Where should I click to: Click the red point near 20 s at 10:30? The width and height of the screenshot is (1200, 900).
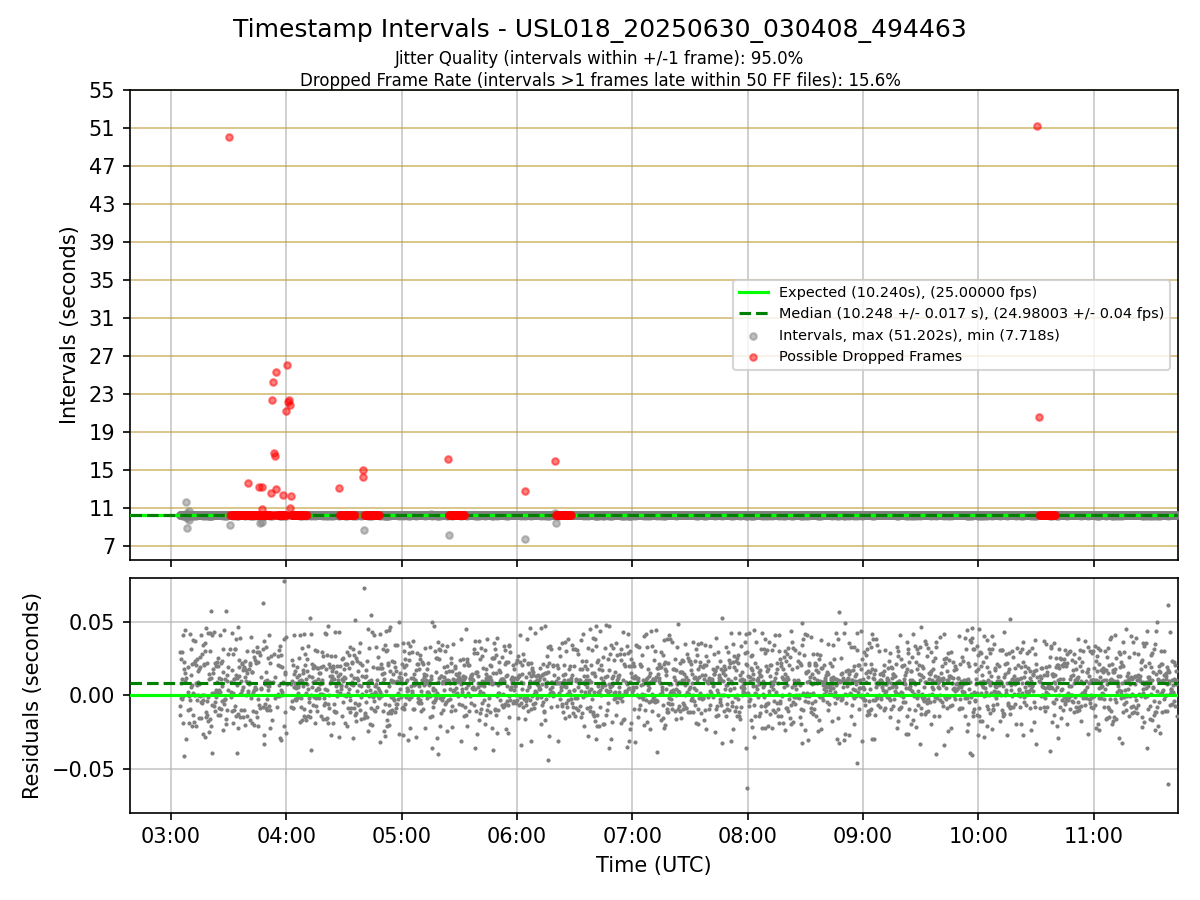[x=1039, y=417]
